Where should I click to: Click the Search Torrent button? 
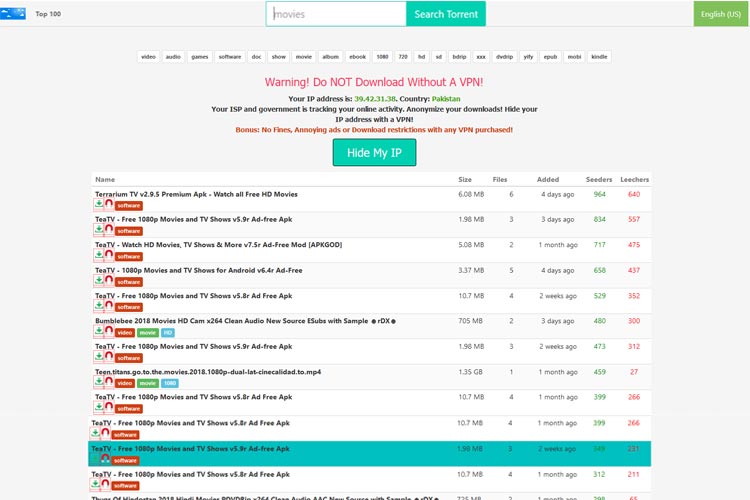click(x=446, y=14)
